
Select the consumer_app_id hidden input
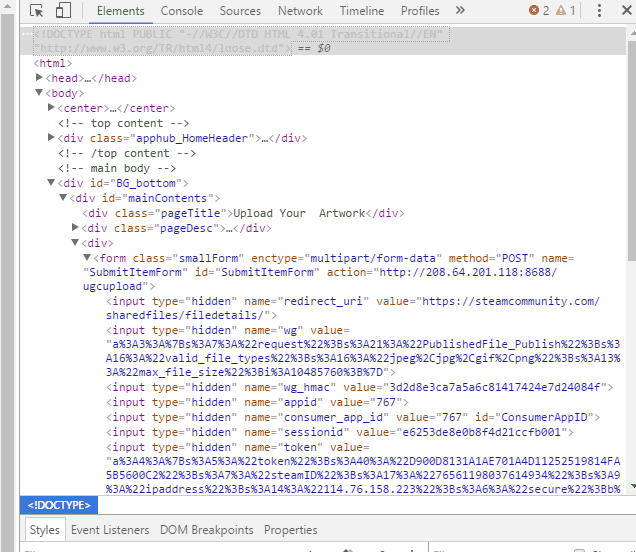[x=353, y=417]
